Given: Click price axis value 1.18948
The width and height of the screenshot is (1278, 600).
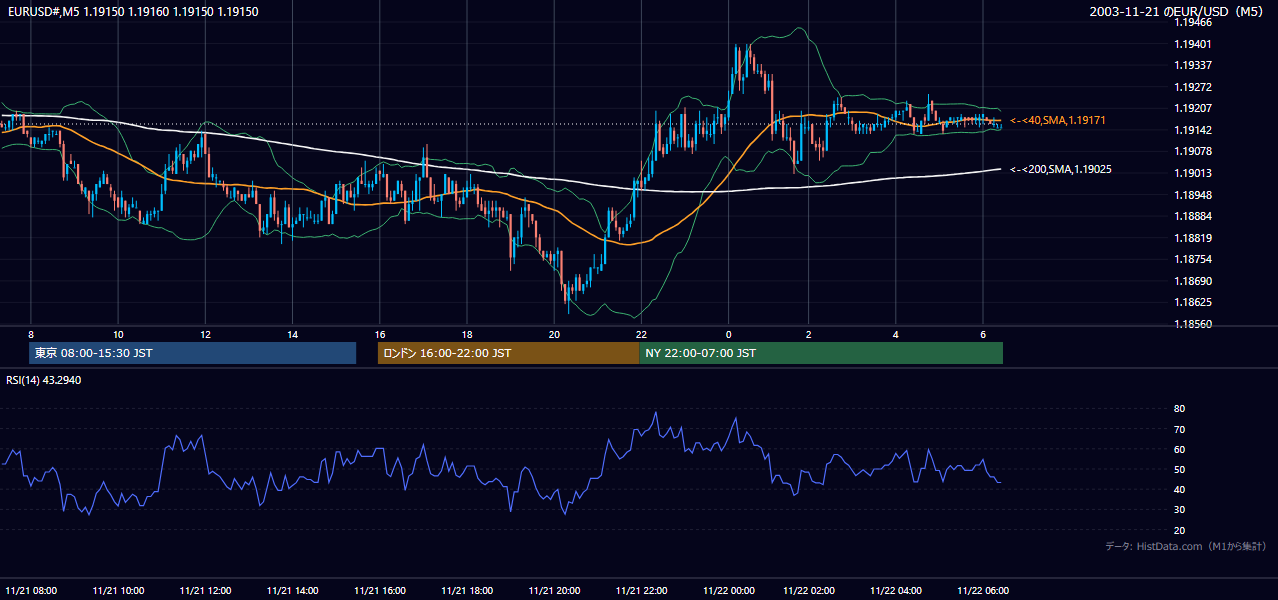Looking at the screenshot, I should pyautogui.click(x=1193, y=195).
